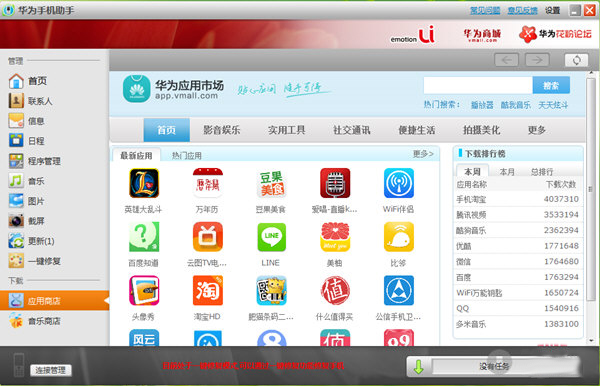The image size is (600, 386).
Task: Click the WiFi伴侣 app icon
Action: [x=399, y=183]
